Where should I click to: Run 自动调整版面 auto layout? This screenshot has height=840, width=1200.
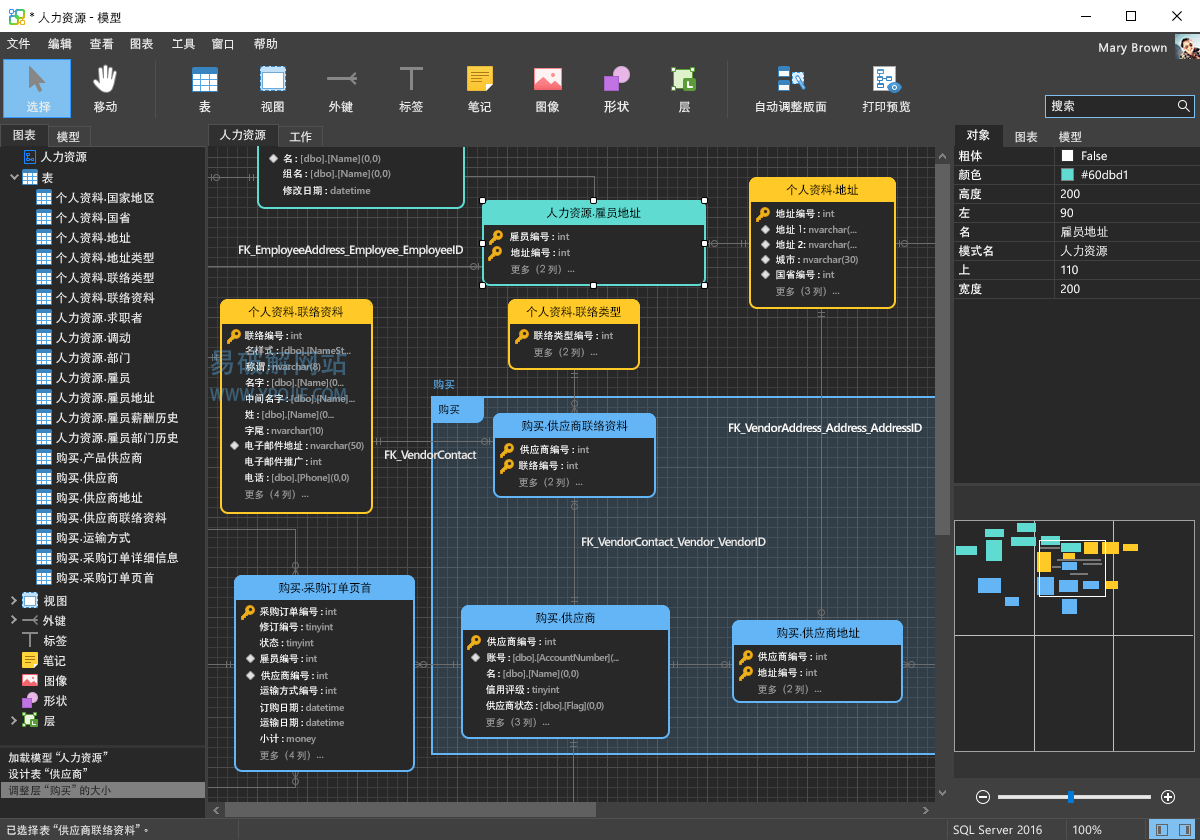pyautogui.click(x=790, y=88)
